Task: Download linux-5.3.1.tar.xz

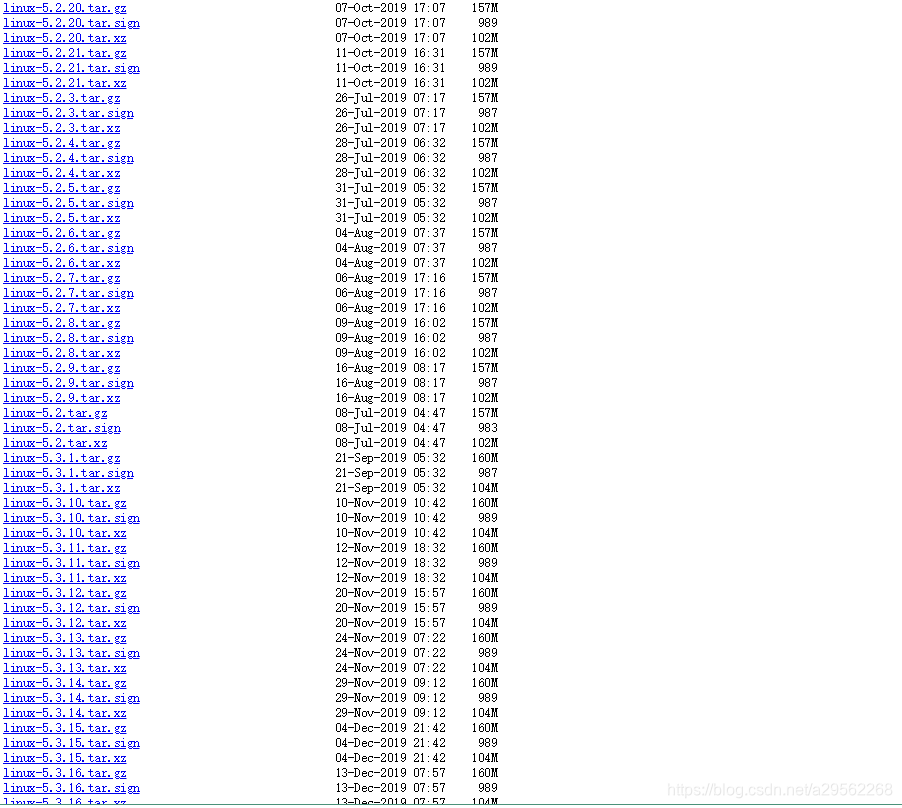Action: (62, 488)
